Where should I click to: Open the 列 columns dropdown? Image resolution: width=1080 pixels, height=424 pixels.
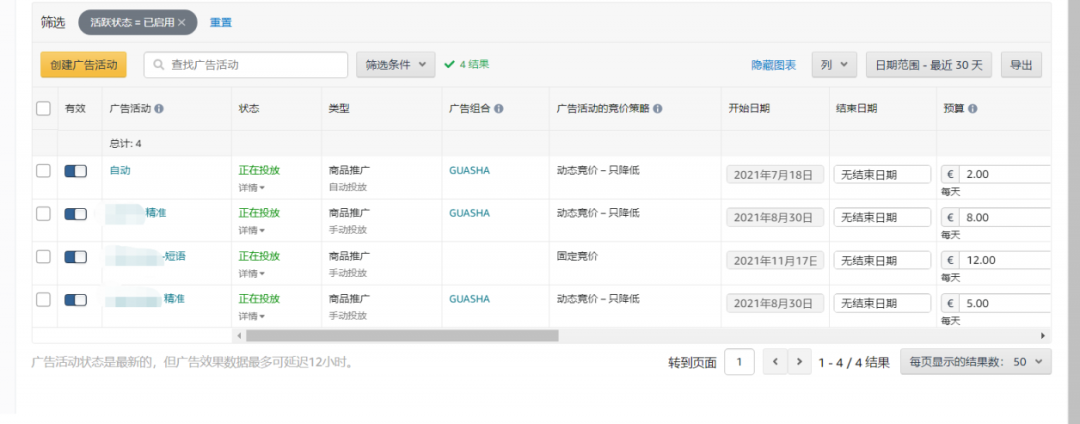click(x=834, y=65)
